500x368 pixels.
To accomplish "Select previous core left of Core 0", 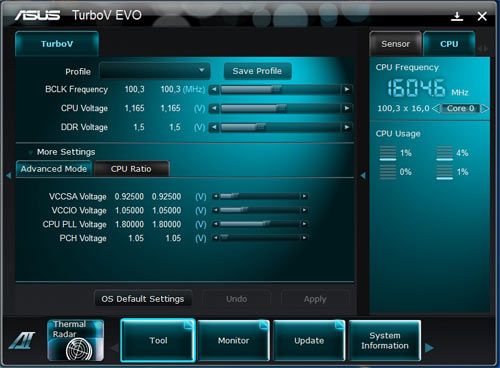I will pyautogui.click(x=435, y=108).
